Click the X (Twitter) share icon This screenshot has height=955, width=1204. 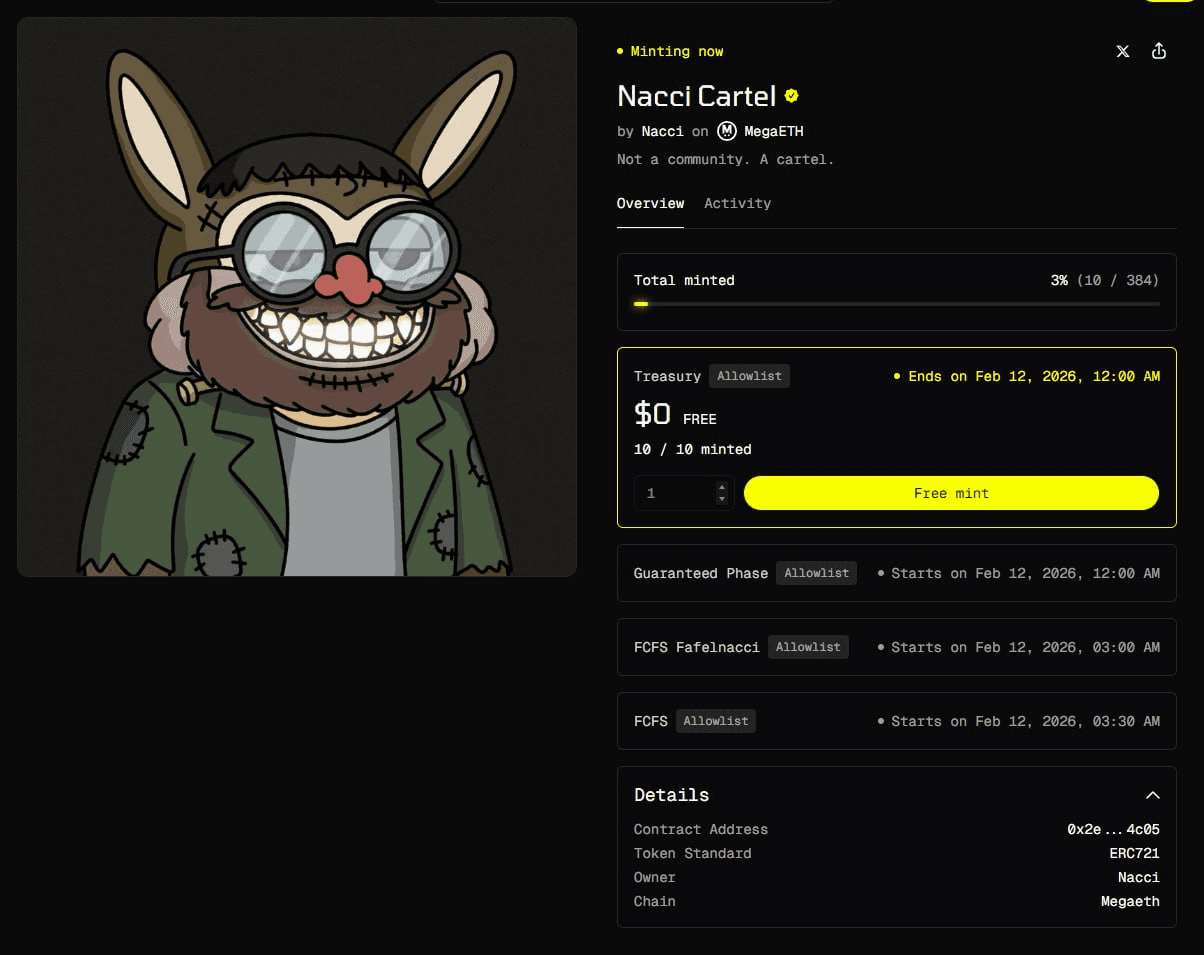(1122, 51)
